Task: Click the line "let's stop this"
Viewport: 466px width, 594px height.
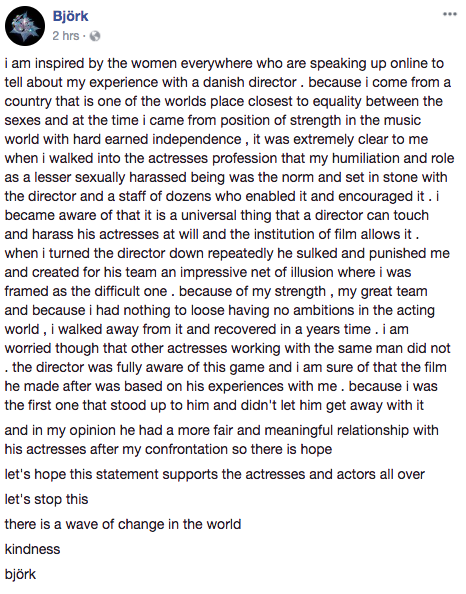Action: tap(46, 499)
